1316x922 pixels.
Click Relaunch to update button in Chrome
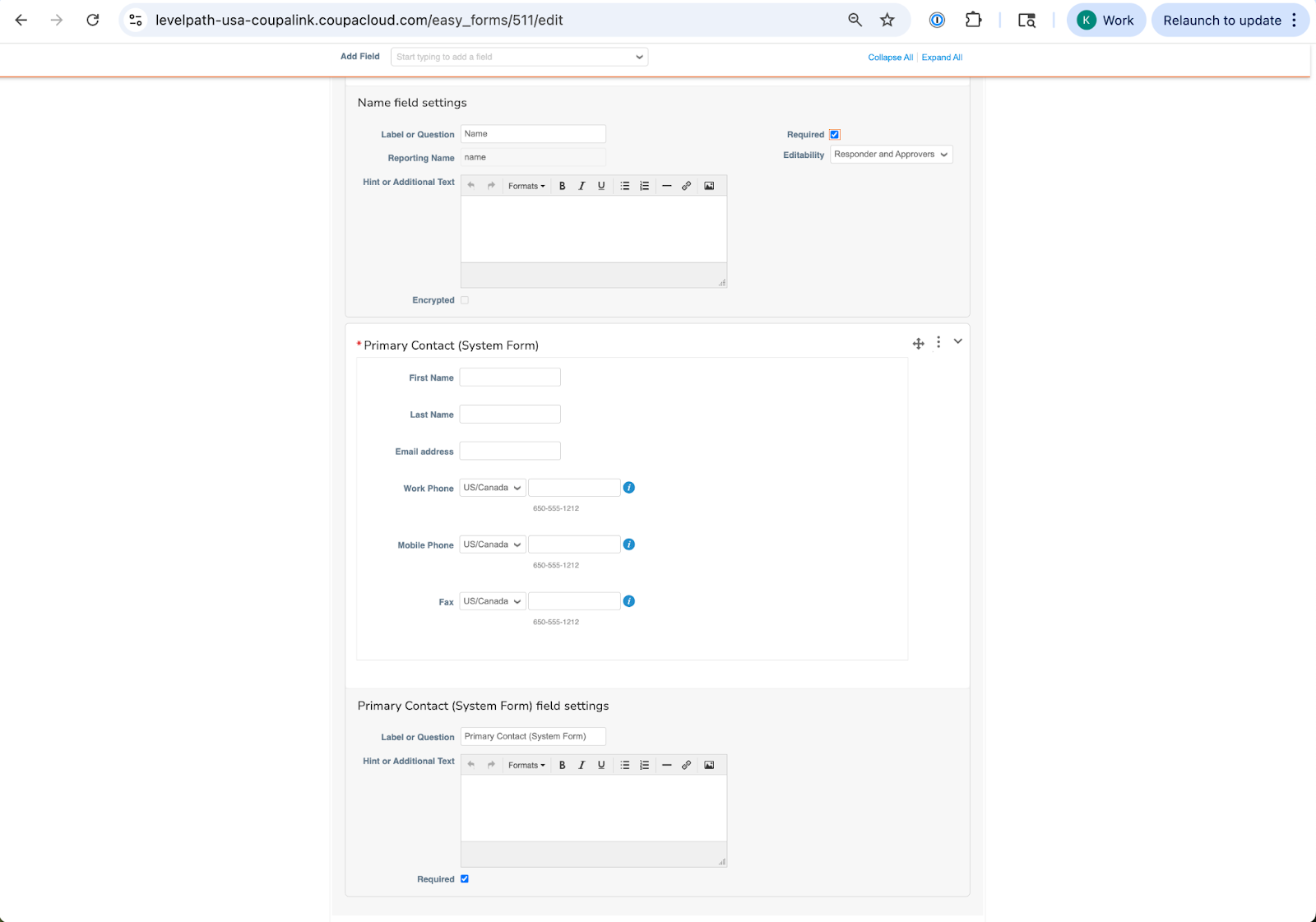point(1221,21)
